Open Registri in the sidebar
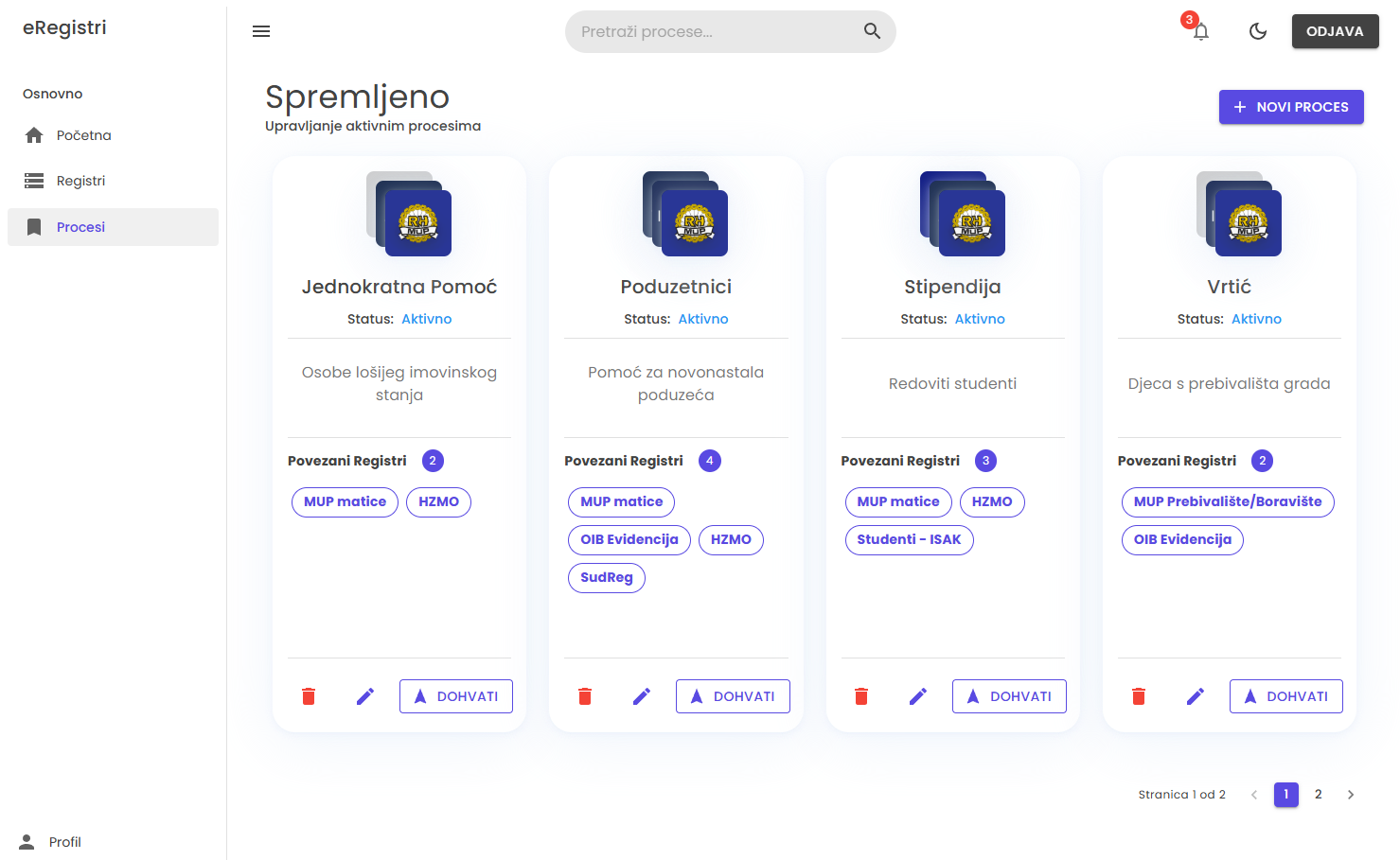The width and height of the screenshot is (1400, 860). [80, 181]
